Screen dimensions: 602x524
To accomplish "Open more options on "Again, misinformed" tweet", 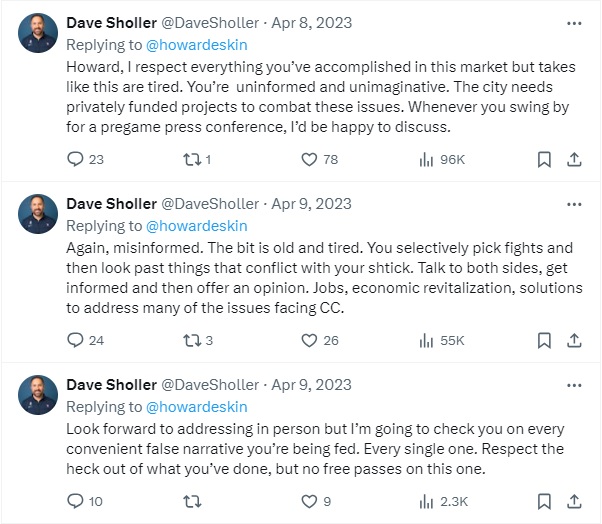I will (573, 203).
